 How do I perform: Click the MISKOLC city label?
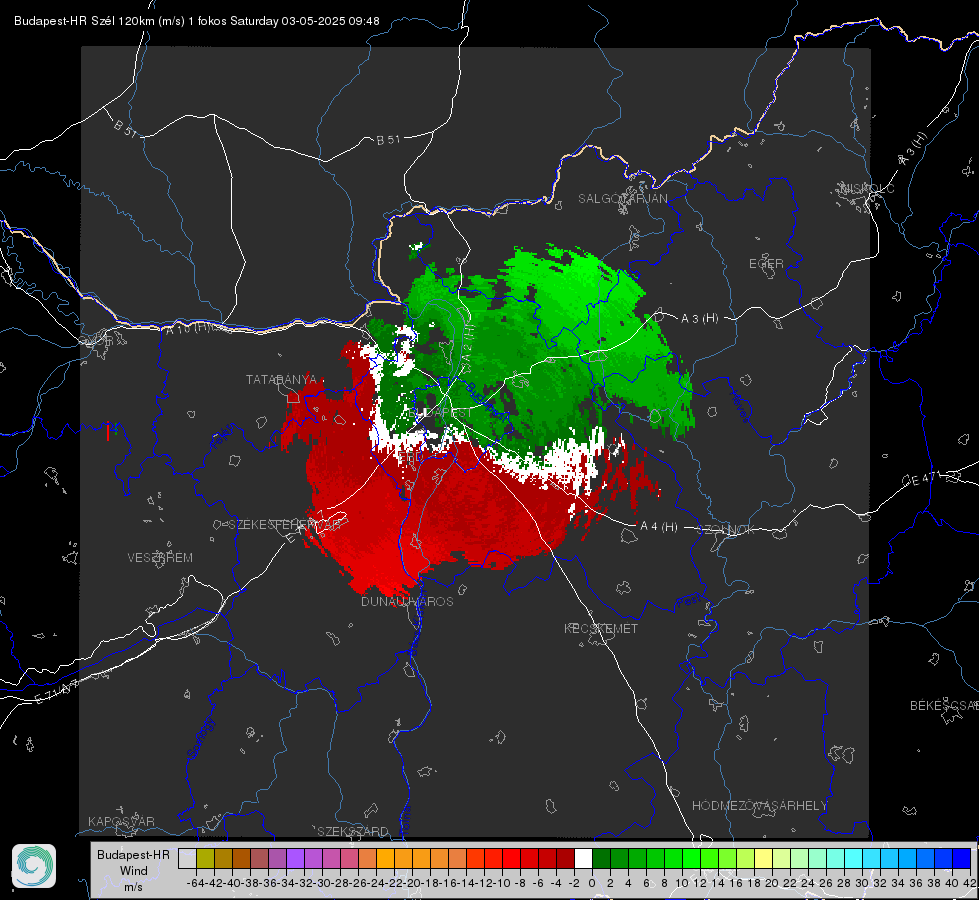tap(867, 188)
